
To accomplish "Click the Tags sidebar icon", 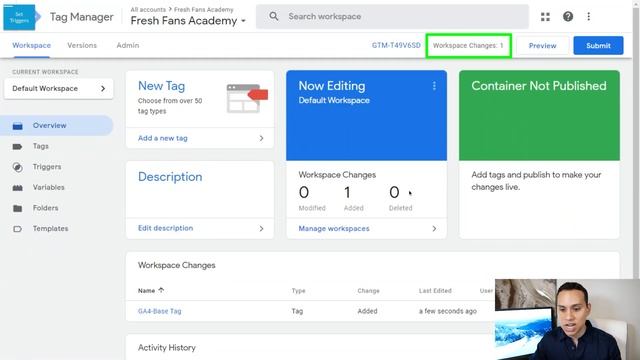I will (x=18, y=147).
